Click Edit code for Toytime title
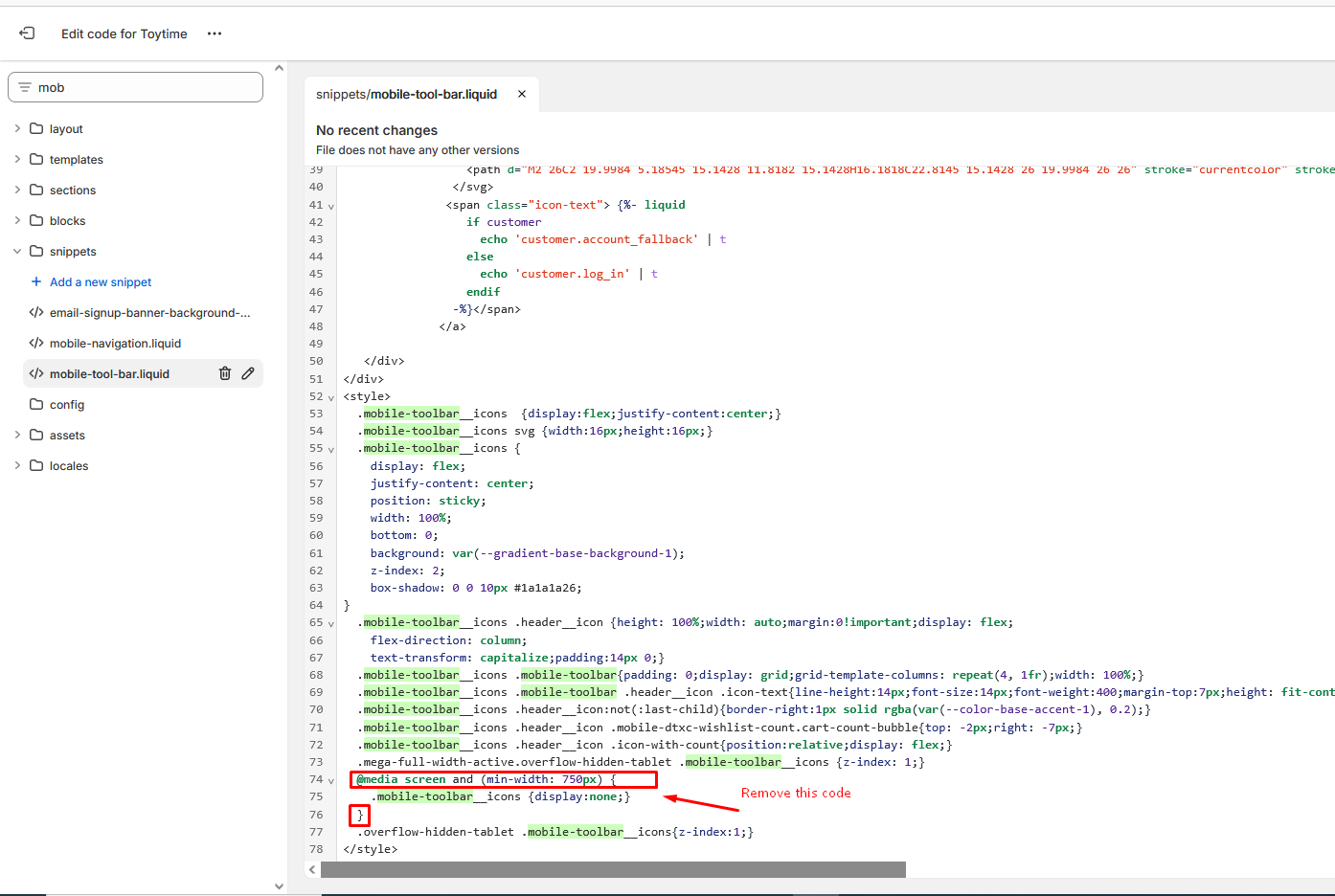This screenshot has width=1335, height=896. [x=124, y=34]
